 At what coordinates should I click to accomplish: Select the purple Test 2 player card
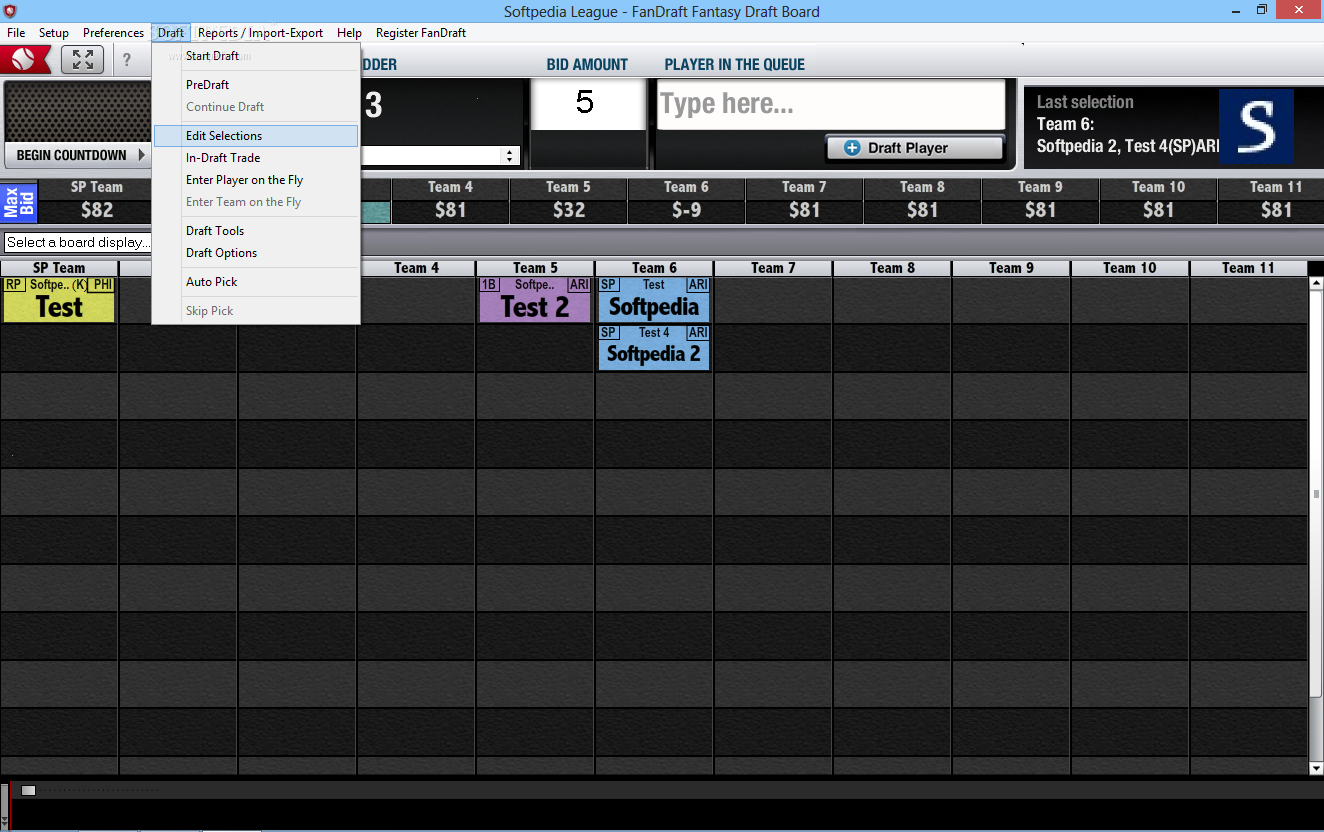tap(535, 300)
